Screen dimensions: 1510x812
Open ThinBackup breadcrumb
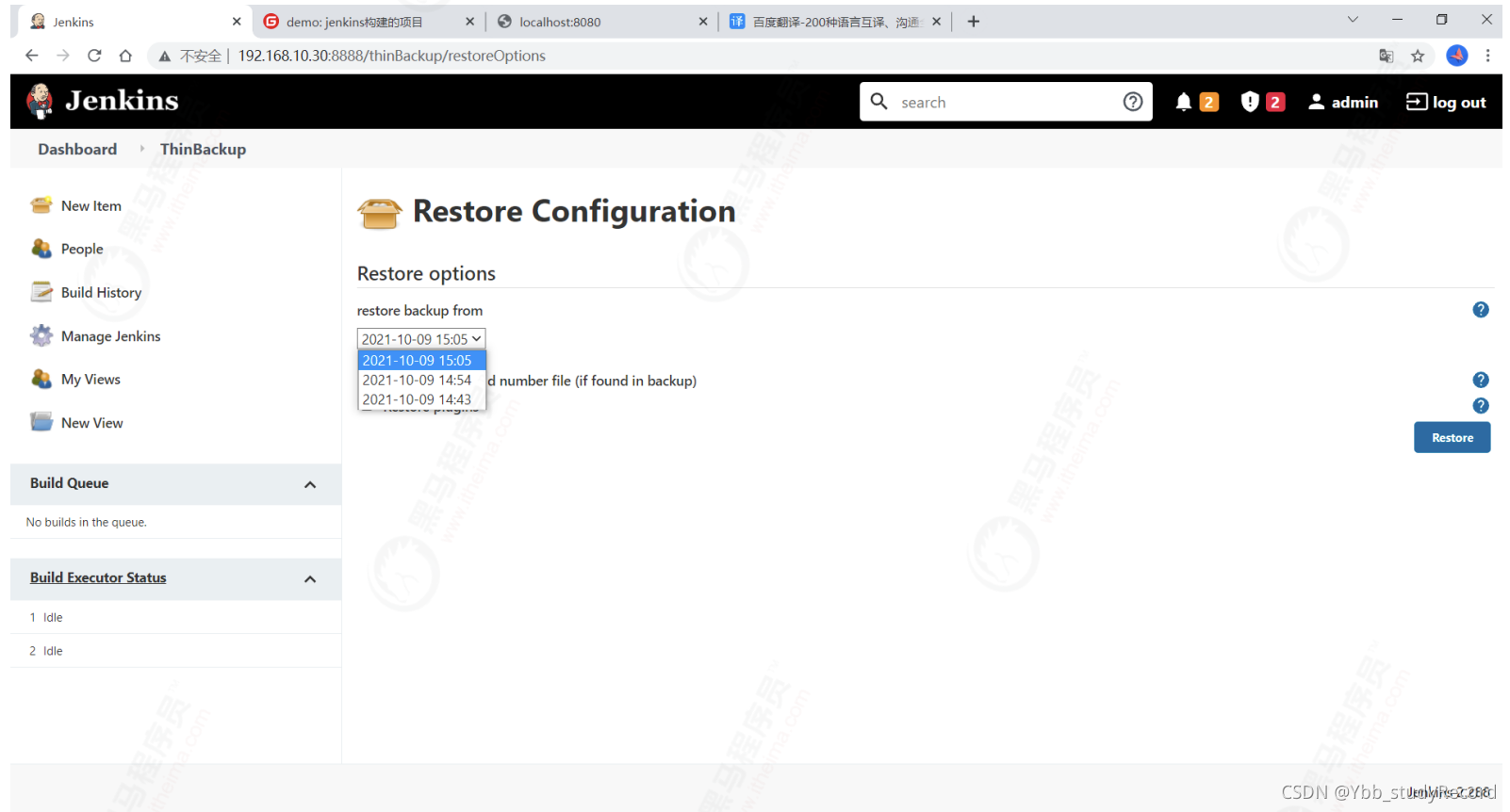(203, 149)
